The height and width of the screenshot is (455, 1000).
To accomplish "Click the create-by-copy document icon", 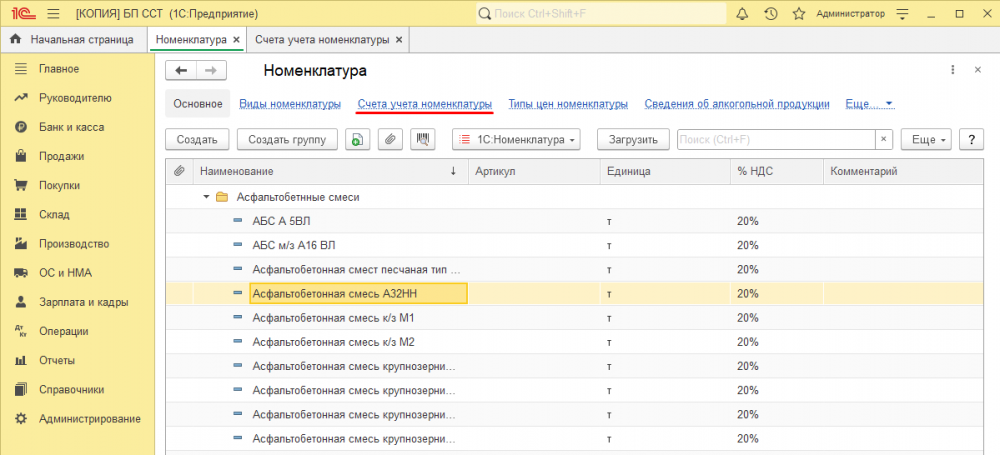I will pos(358,140).
